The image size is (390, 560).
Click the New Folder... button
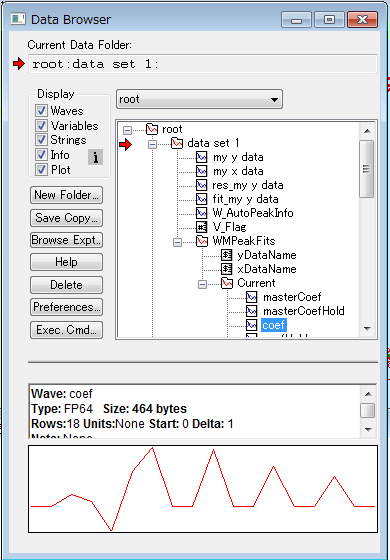(66, 195)
